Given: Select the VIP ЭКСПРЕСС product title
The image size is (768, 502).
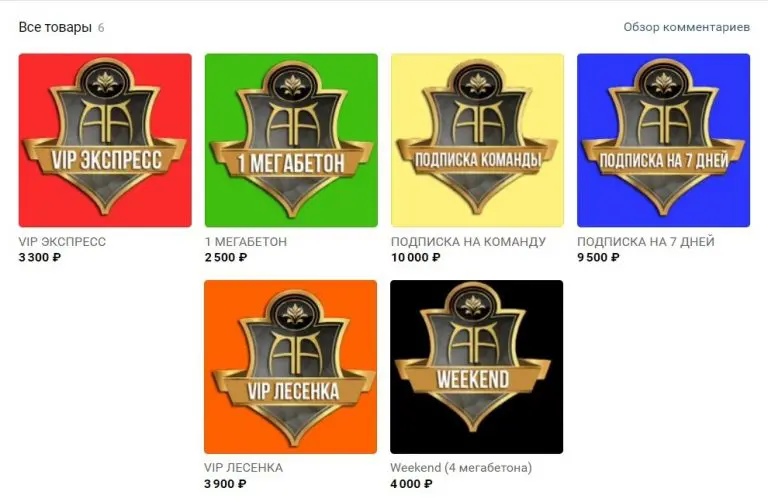Looking at the screenshot, I should [62, 241].
